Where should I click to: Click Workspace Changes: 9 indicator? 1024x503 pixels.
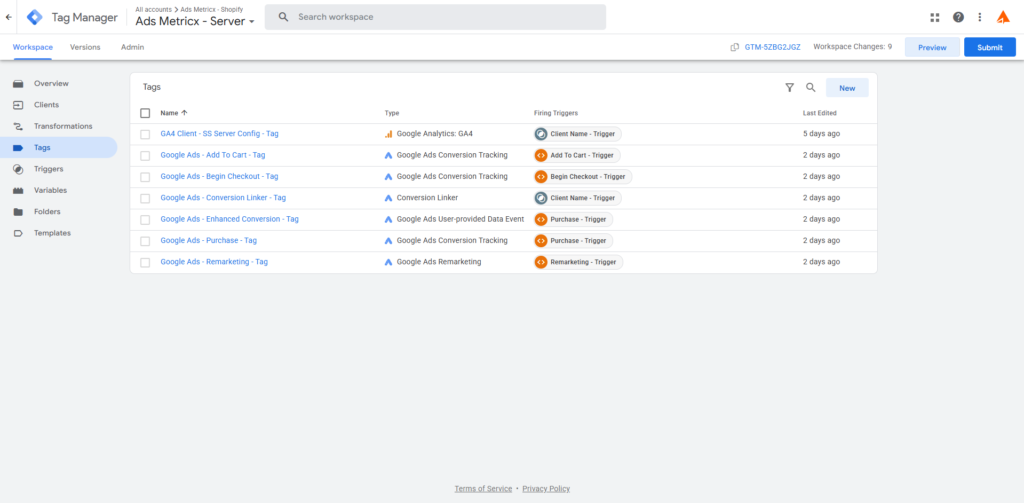pos(852,47)
